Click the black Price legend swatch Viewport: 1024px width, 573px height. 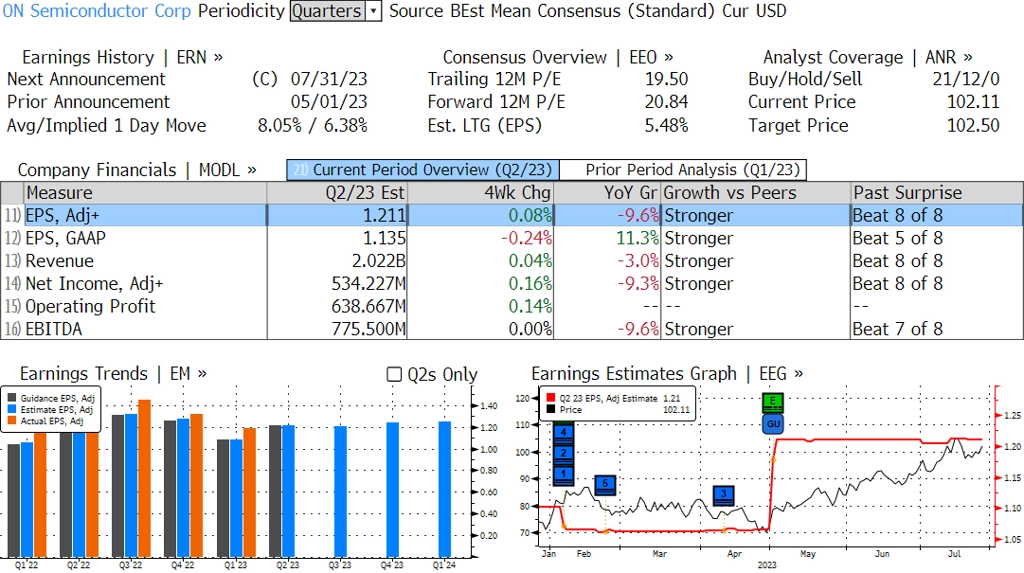click(x=551, y=410)
